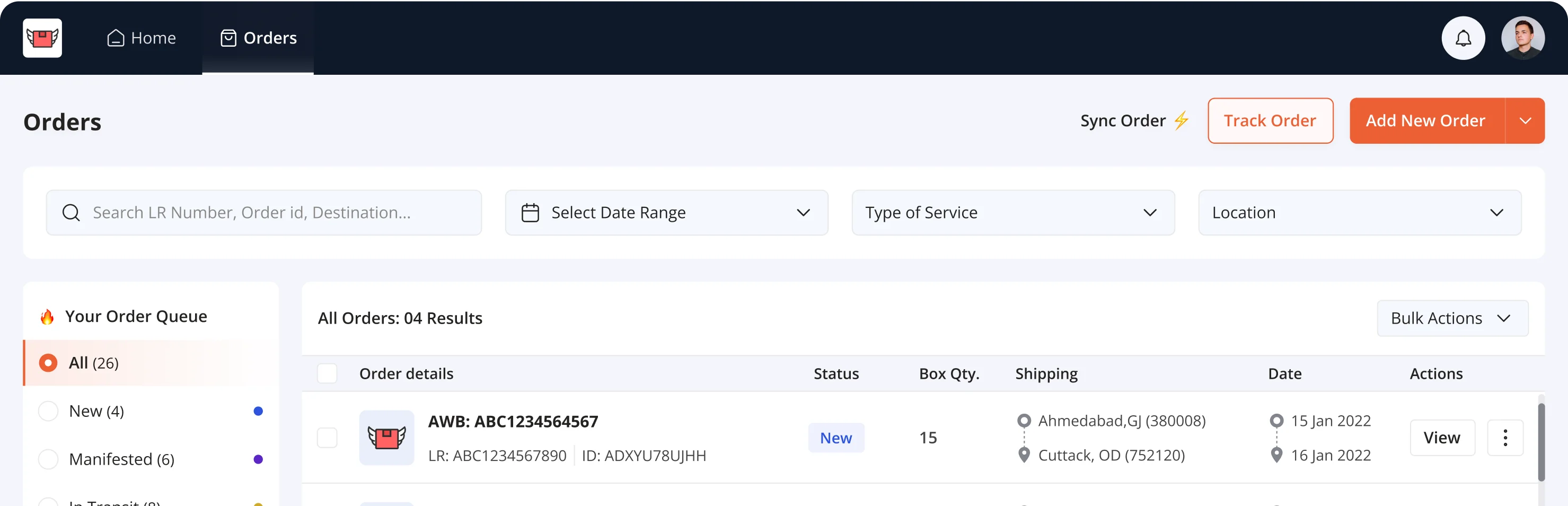Click the package thumbnail of AWB order
Image resolution: width=1568 pixels, height=506 pixels.
tap(386, 437)
